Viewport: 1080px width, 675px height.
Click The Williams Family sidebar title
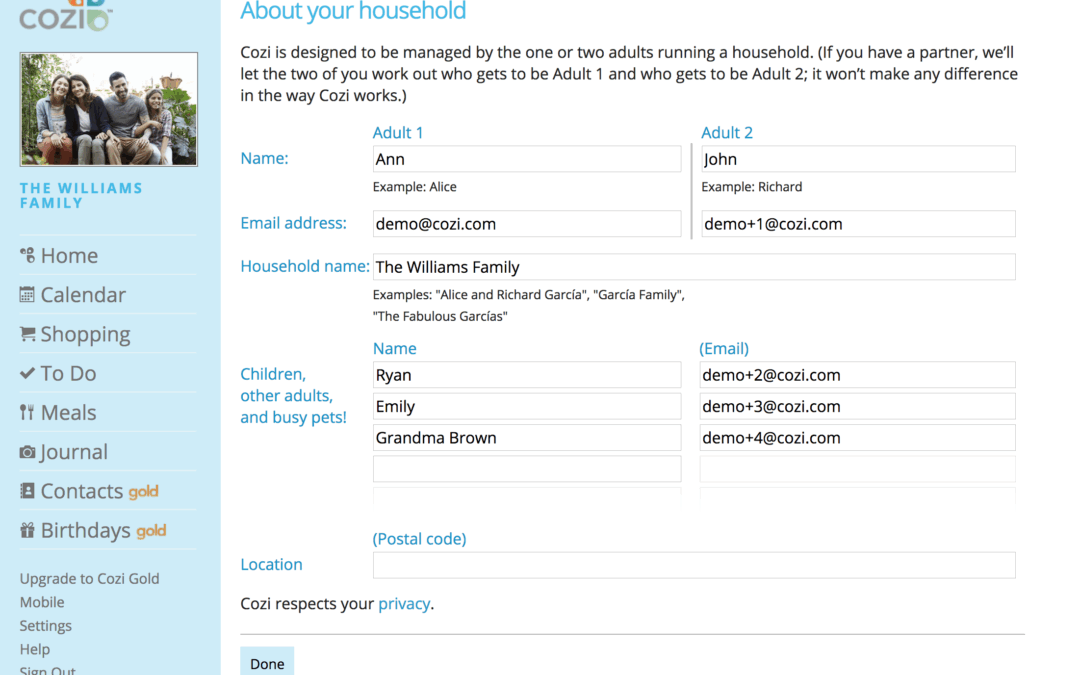pyautogui.click(x=81, y=196)
